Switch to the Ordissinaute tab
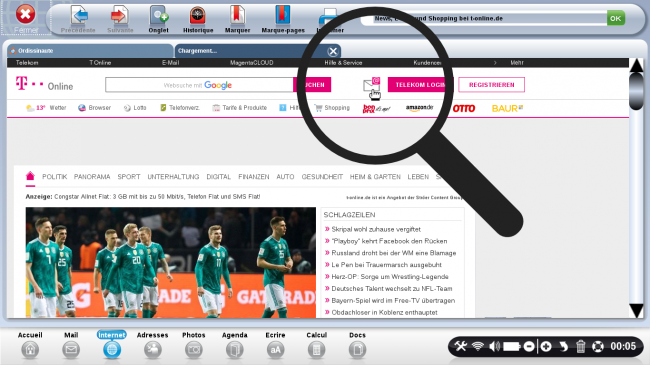Image resolution: width=650 pixels, height=365 pixels. [x=90, y=51]
